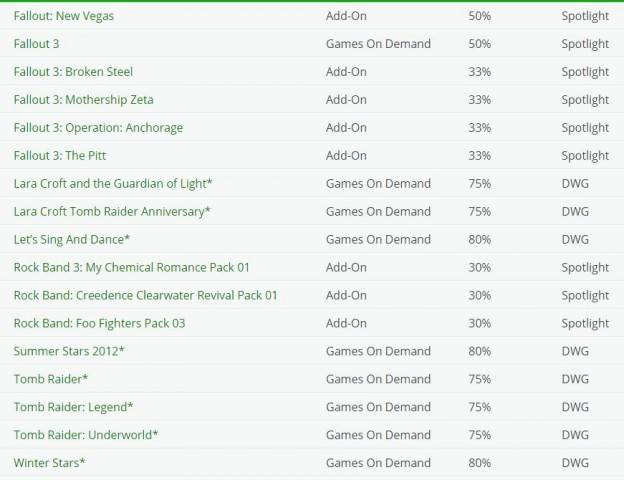Open Lara Croft Tomb Raider Anniversary link
Image resolution: width=624 pixels, height=480 pixels.
point(112,211)
